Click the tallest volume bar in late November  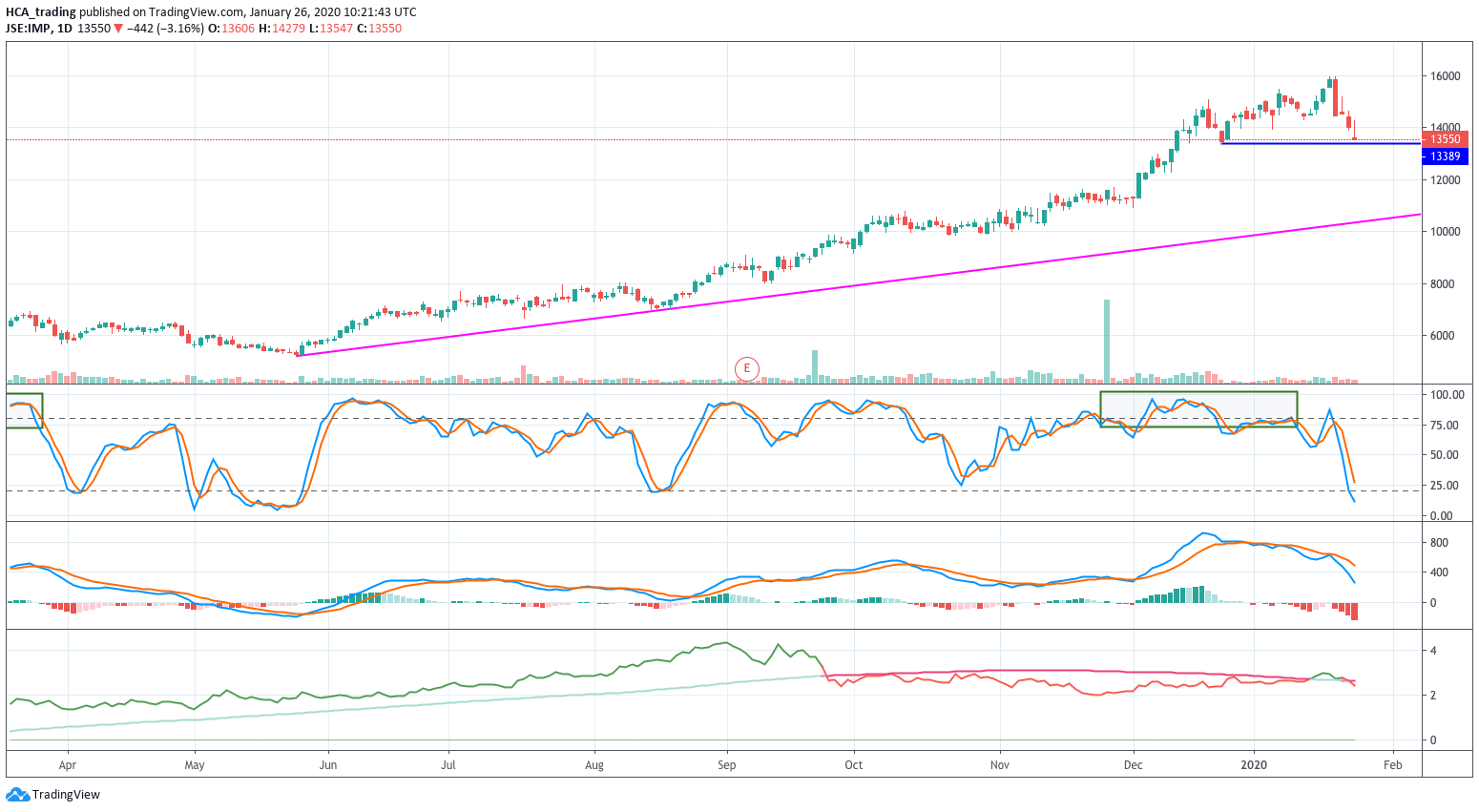click(1107, 342)
